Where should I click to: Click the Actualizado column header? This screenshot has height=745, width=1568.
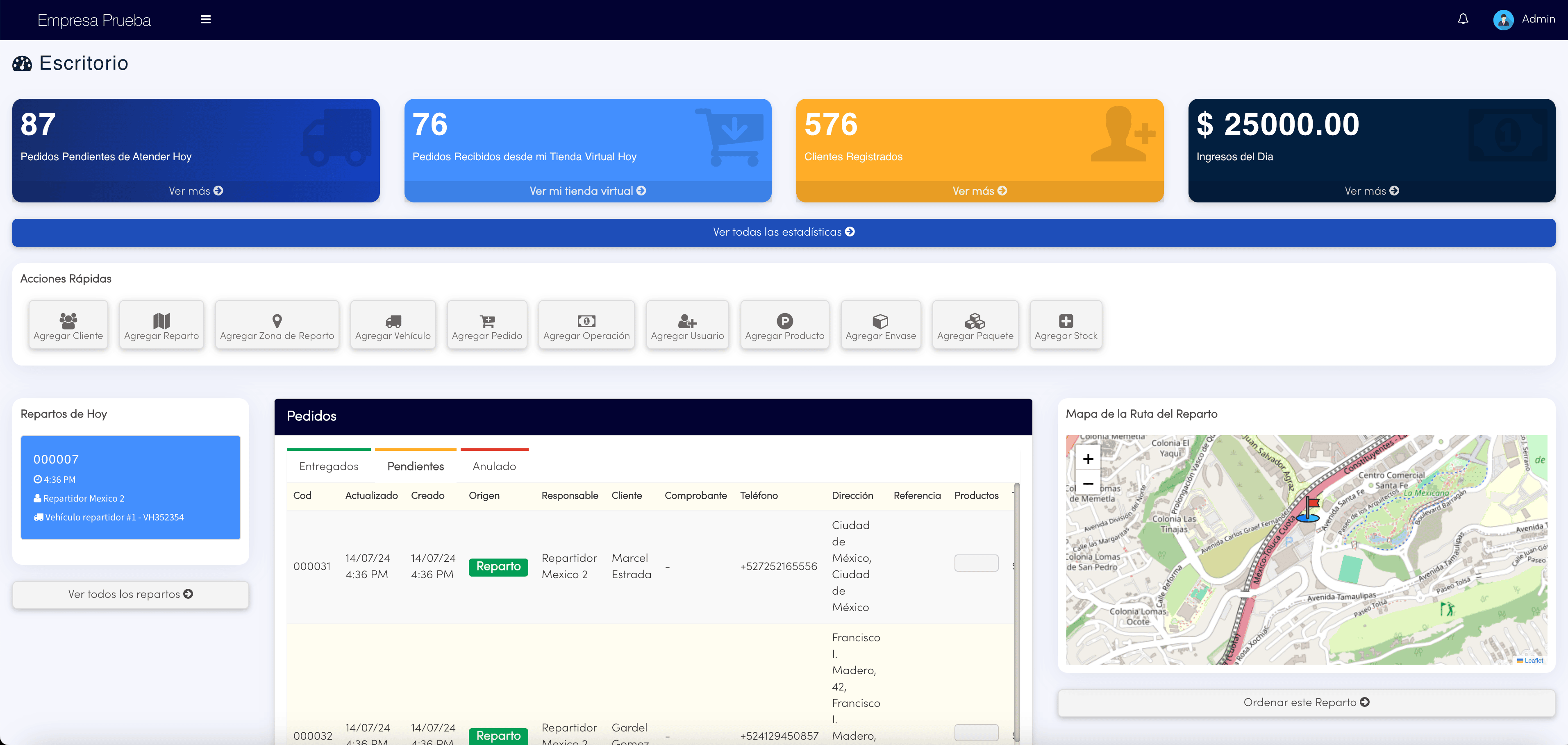pyautogui.click(x=371, y=495)
